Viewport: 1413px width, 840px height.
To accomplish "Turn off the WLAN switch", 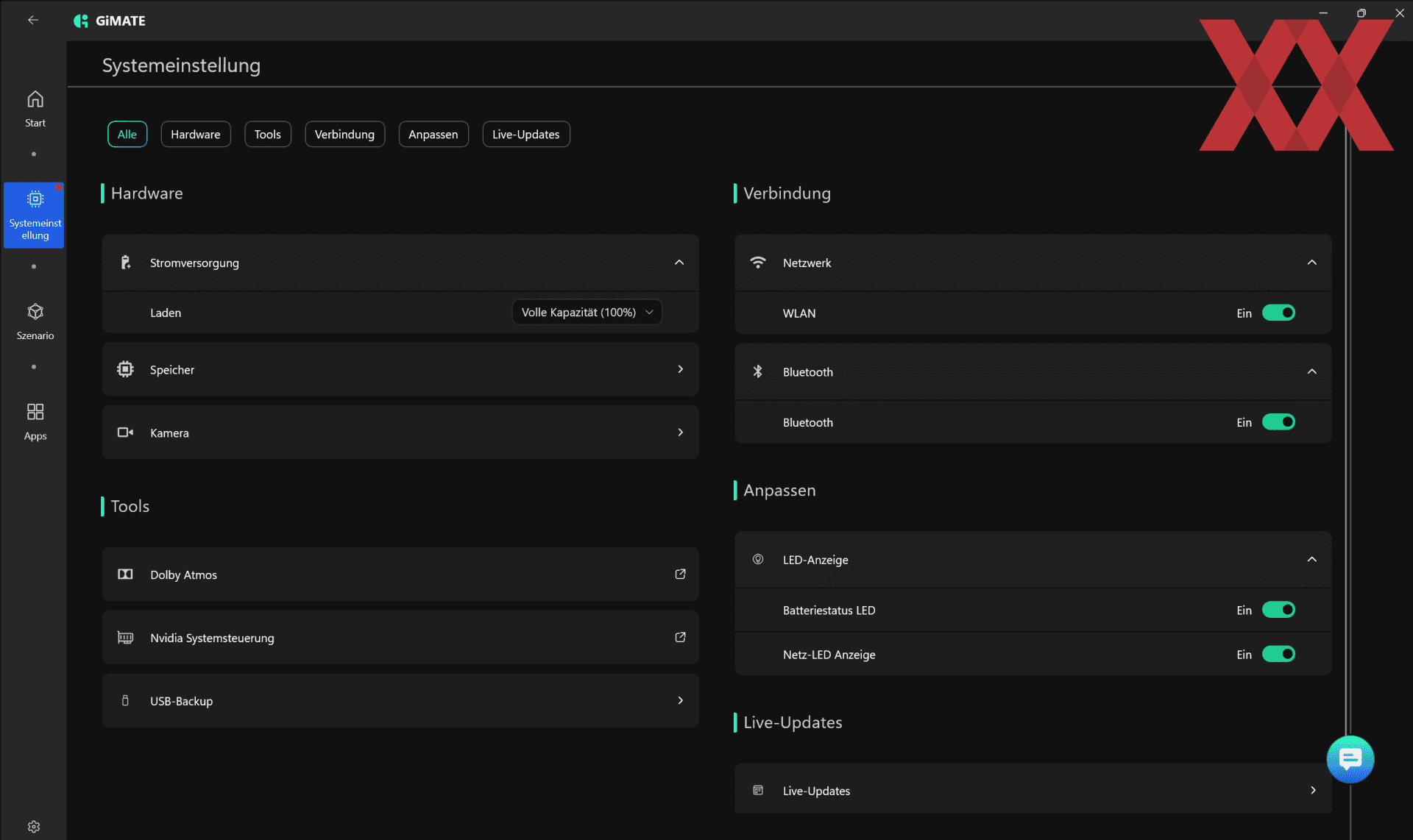I will coord(1279,313).
